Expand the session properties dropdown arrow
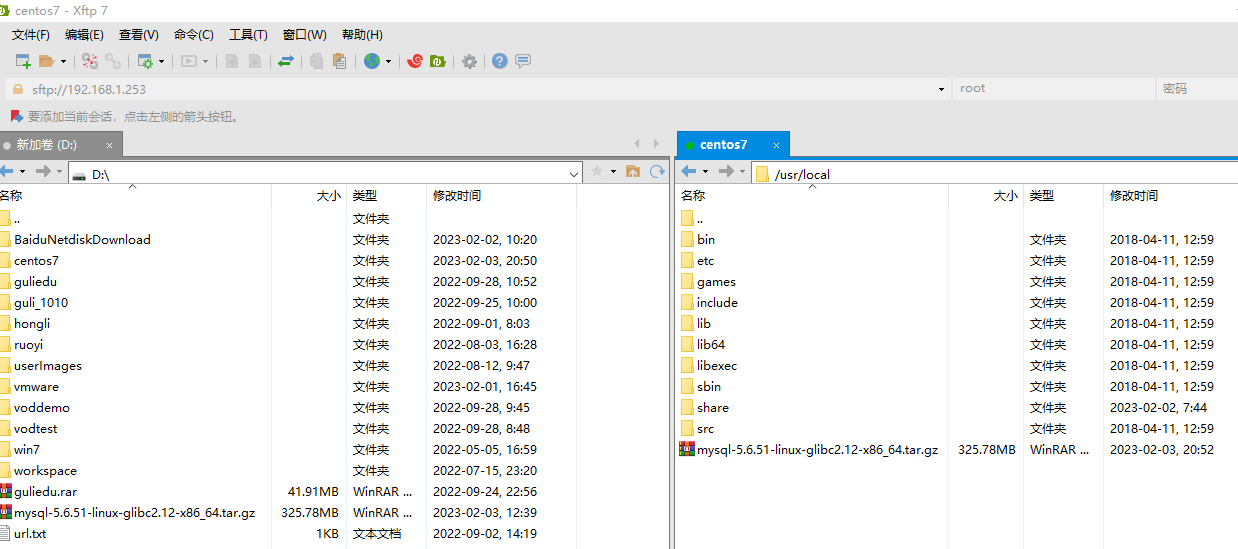The image size is (1238, 549). [161, 61]
